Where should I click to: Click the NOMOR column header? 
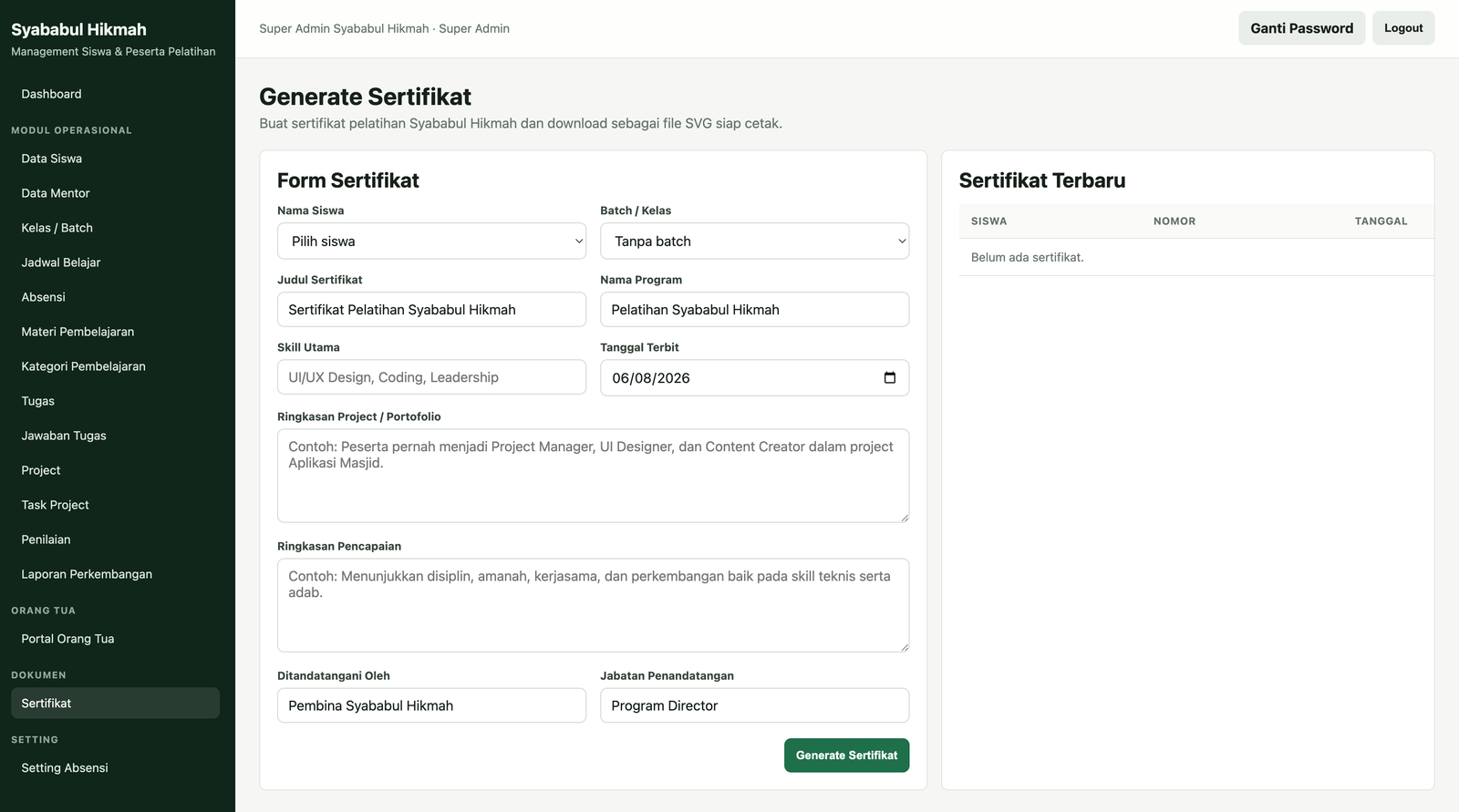pos(1174,221)
